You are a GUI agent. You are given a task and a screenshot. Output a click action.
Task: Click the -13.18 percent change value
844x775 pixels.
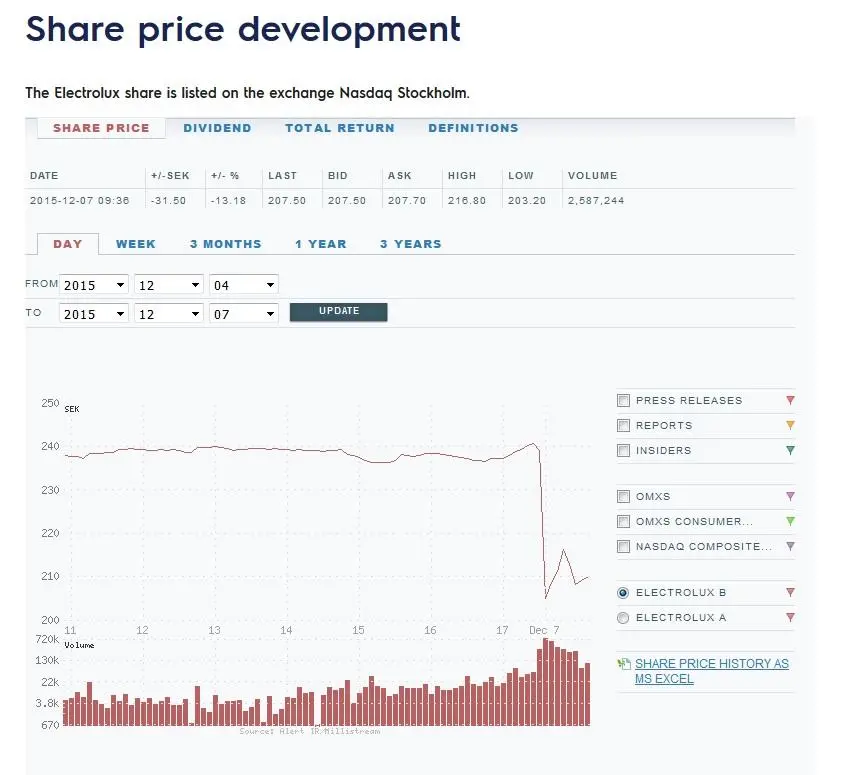coord(228,200)
